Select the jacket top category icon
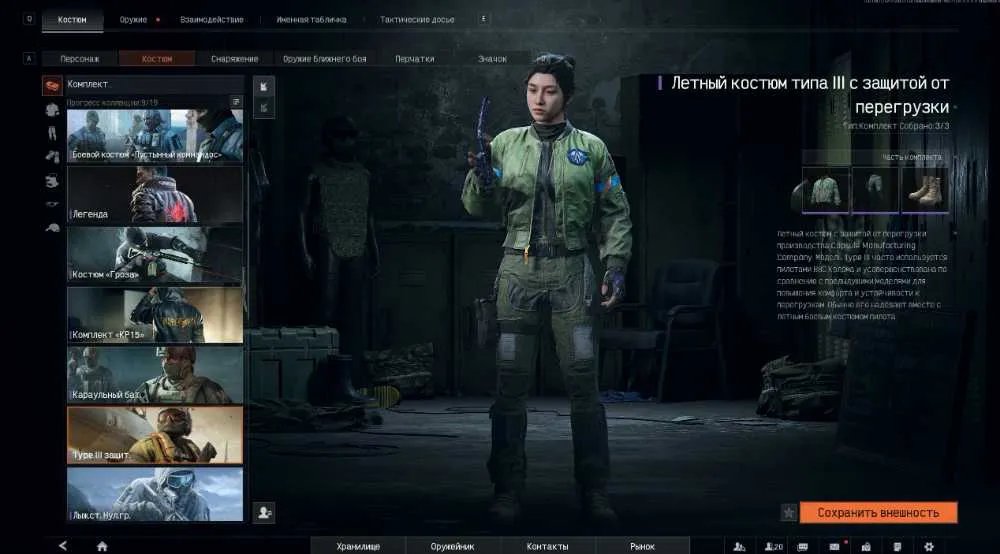 (52, 110)
